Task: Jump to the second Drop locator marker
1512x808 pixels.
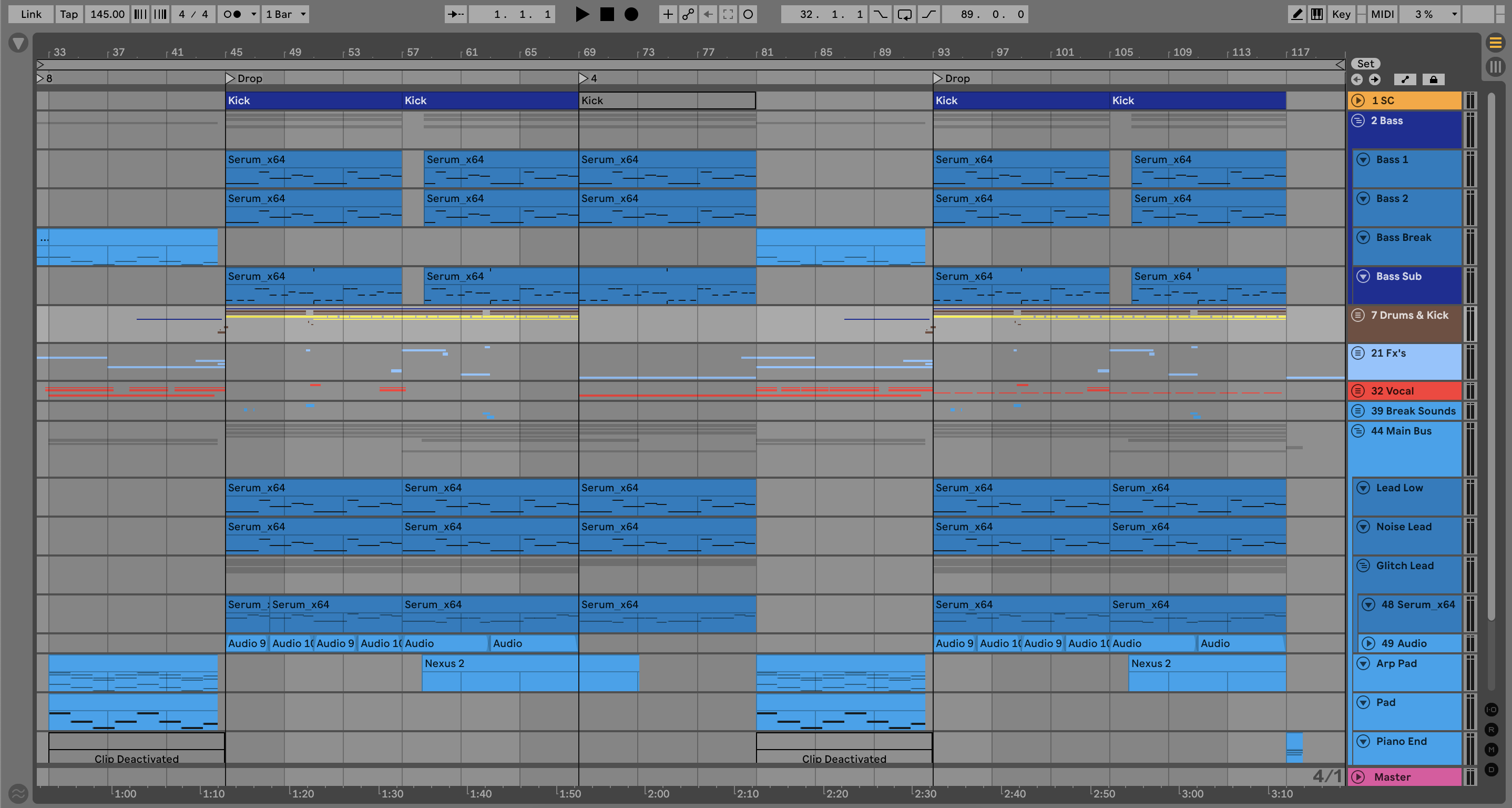Action: 937,78
